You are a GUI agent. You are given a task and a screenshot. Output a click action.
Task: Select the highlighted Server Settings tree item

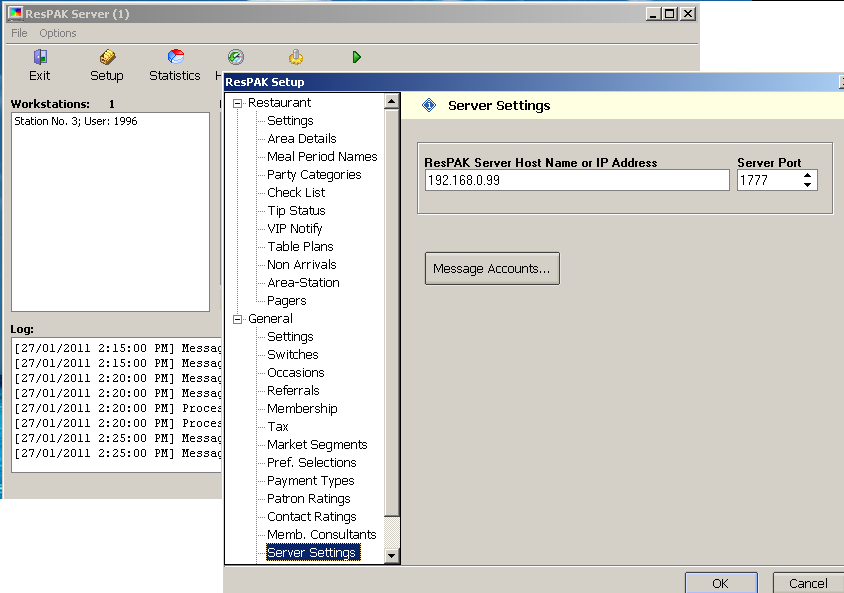(312, 553)
